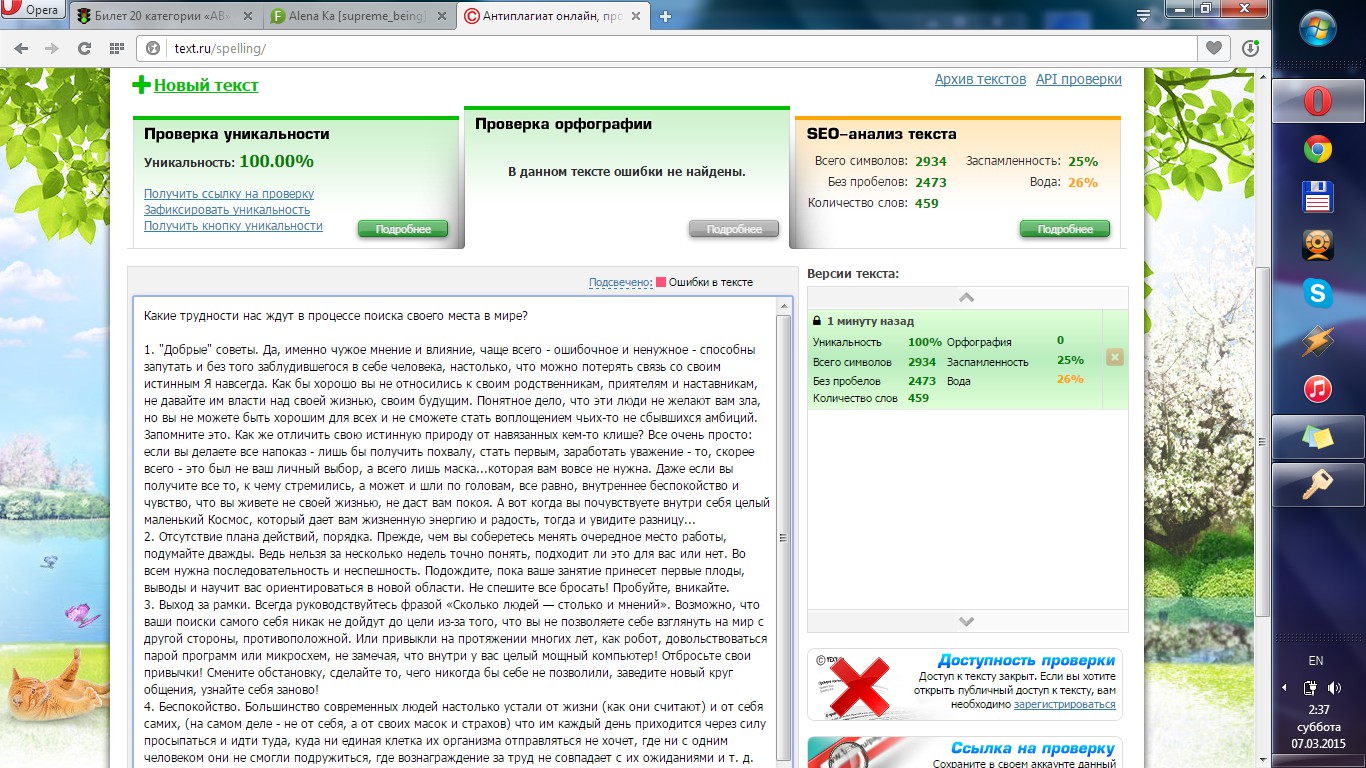Close the Антиплагиат онлайн tab
The height and width of the screenshot is (768, 1366).
click(638, 16)
